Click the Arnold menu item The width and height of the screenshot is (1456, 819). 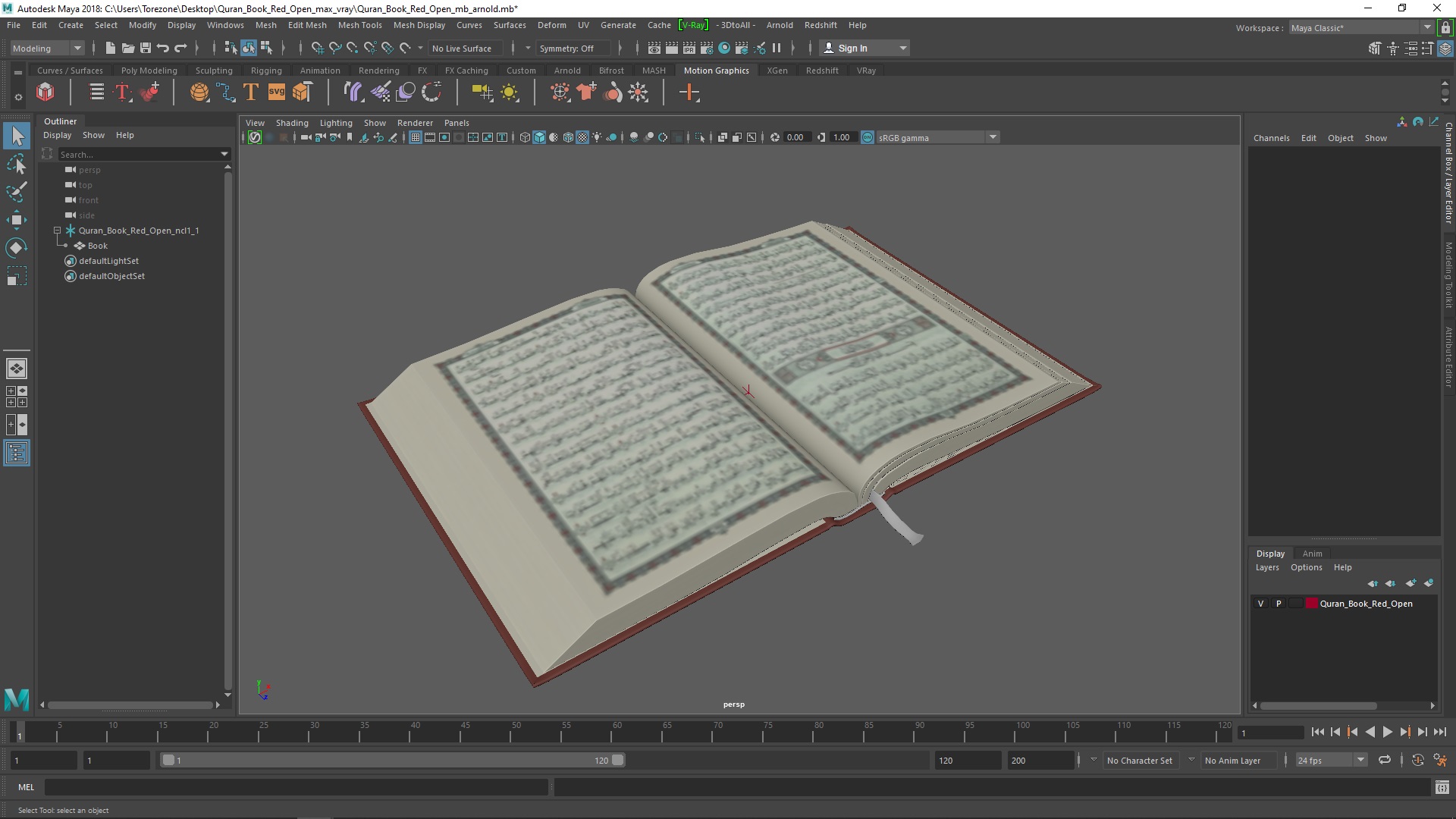pos(780,24)
